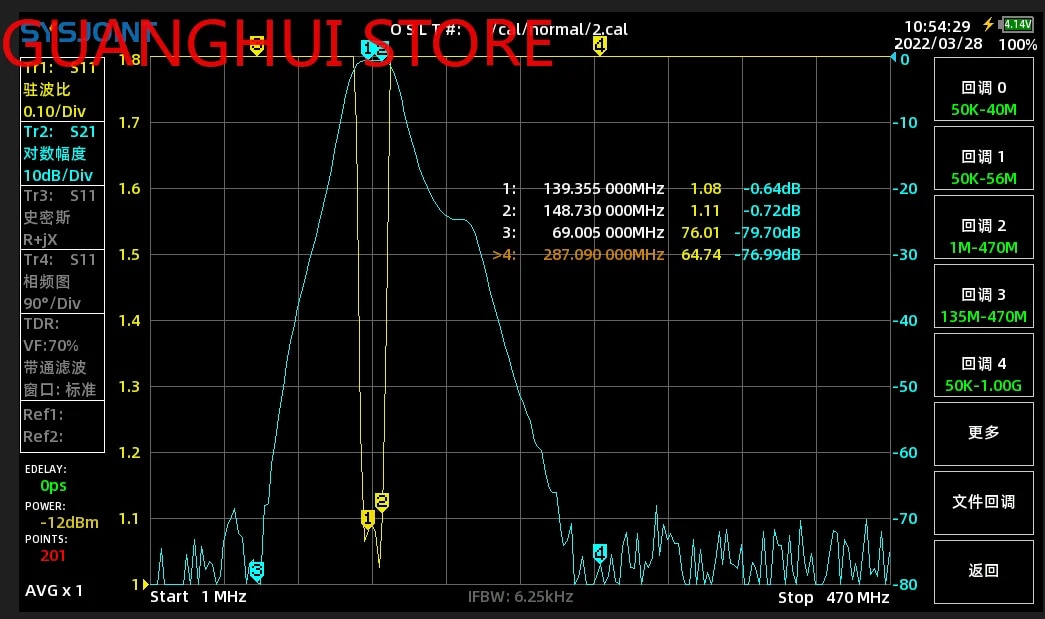
Task: Enable the Tr3 S11 Smith trace
Action: (62, 217)
